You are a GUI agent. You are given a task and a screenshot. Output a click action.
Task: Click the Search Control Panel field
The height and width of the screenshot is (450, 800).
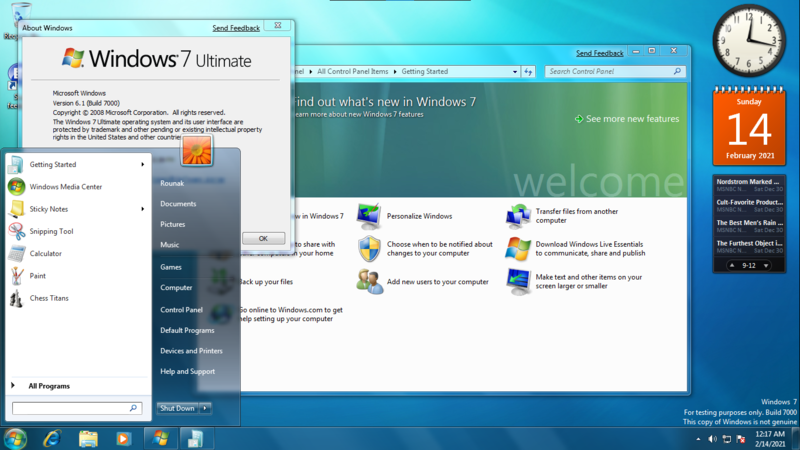click(615, 71)
